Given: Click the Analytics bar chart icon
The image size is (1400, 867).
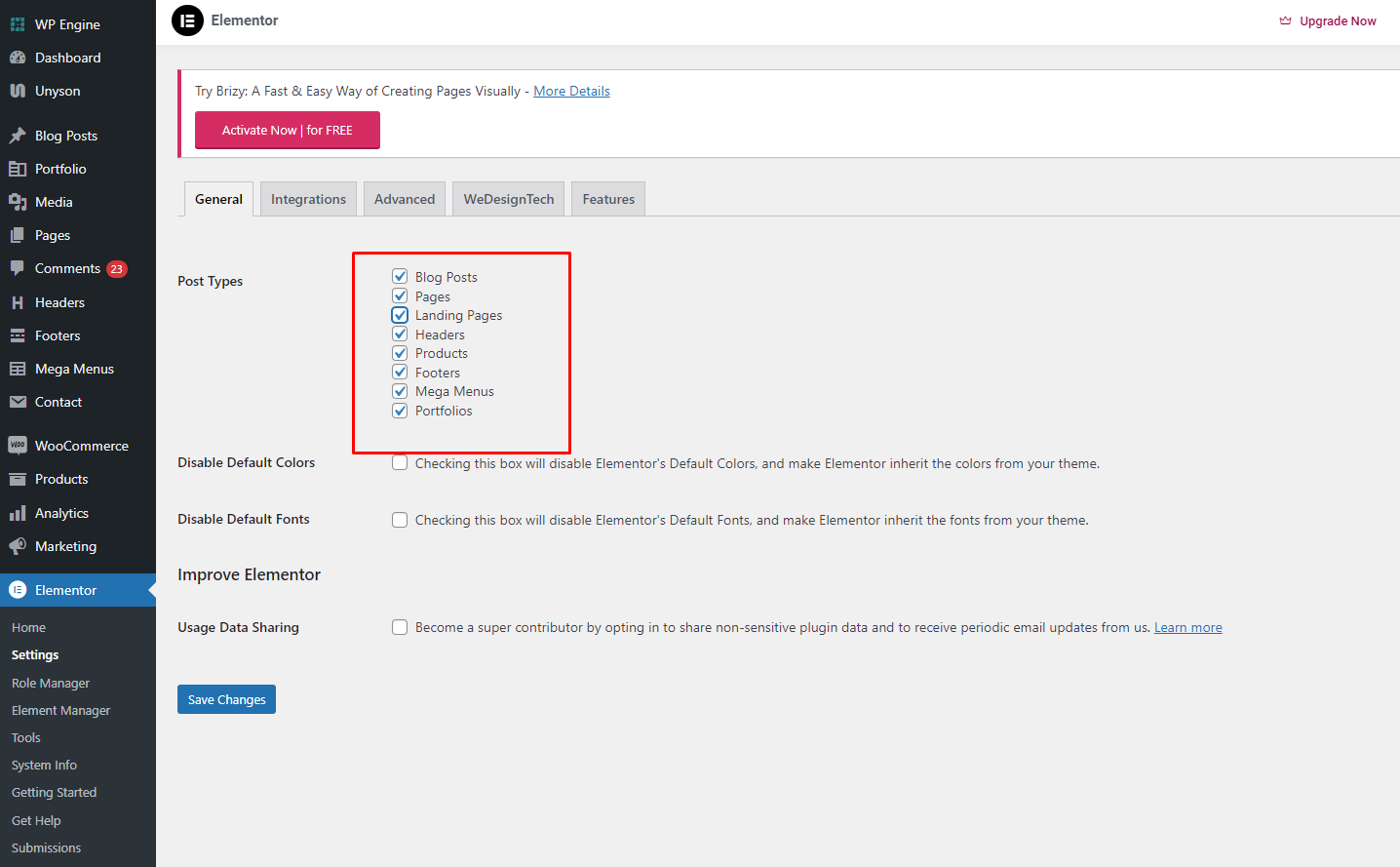Looking at the screenshot, I should pos(18,513).
